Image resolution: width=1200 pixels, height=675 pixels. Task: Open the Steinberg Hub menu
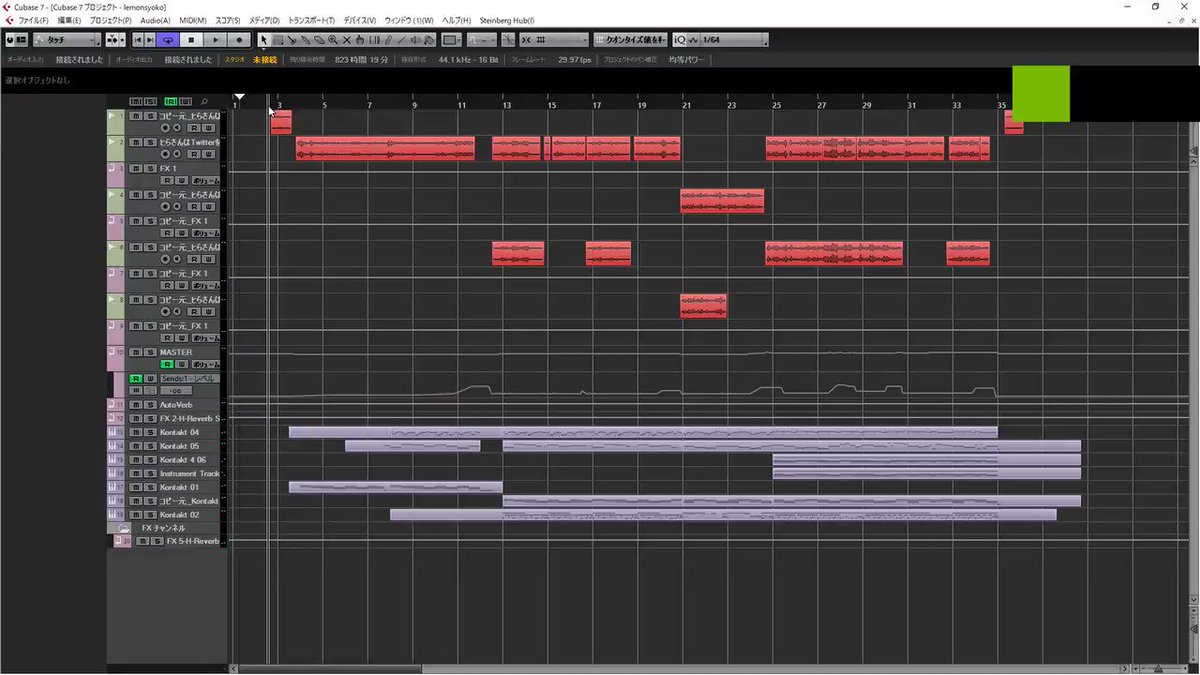pos(507,20)
